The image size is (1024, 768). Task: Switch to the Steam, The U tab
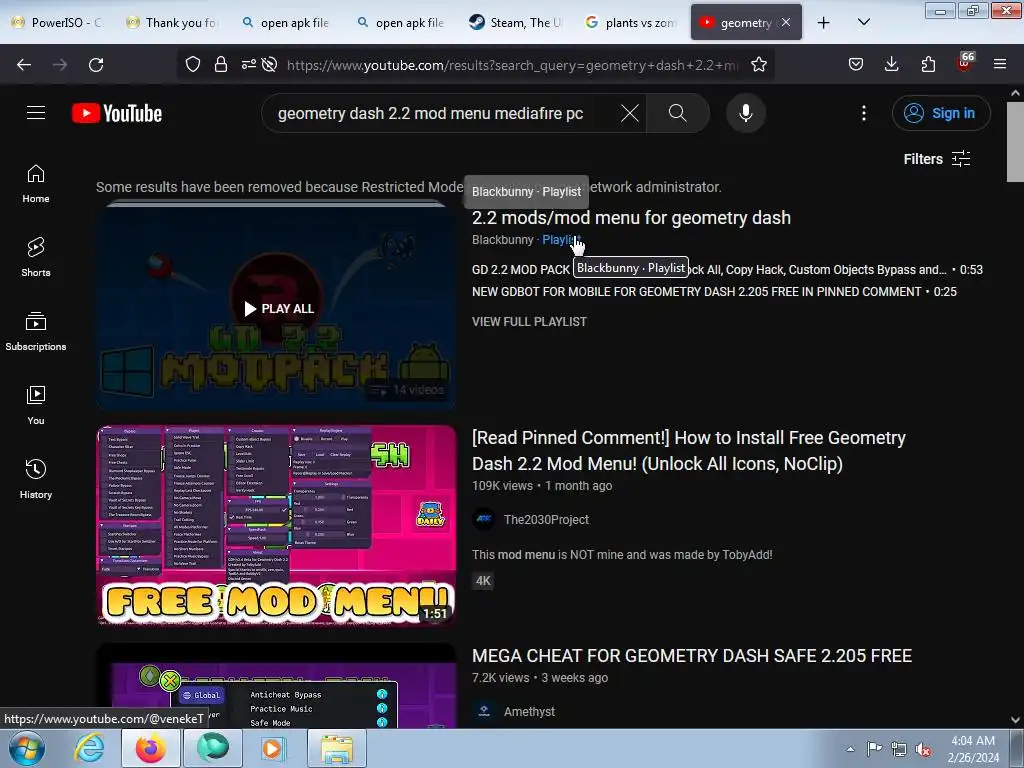[518, 23]
